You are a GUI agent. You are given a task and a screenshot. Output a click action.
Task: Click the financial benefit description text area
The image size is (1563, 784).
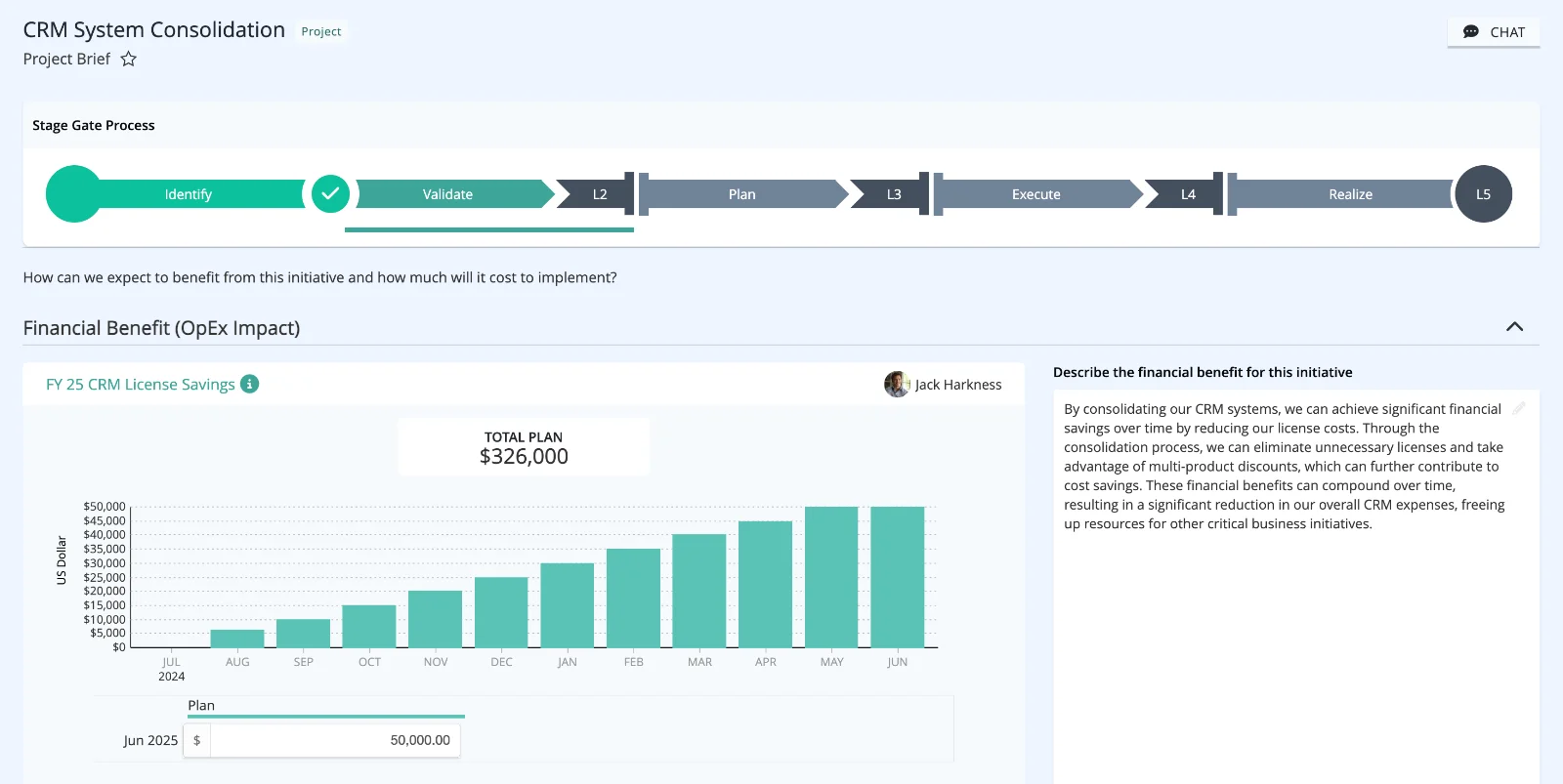[x=1296, y=586]
